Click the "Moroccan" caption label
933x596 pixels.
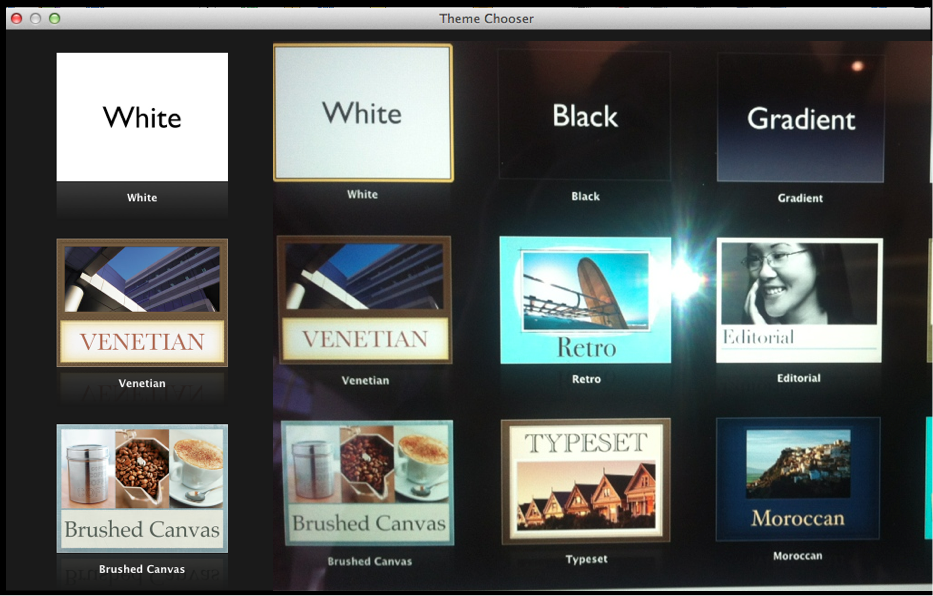point(798,556)
